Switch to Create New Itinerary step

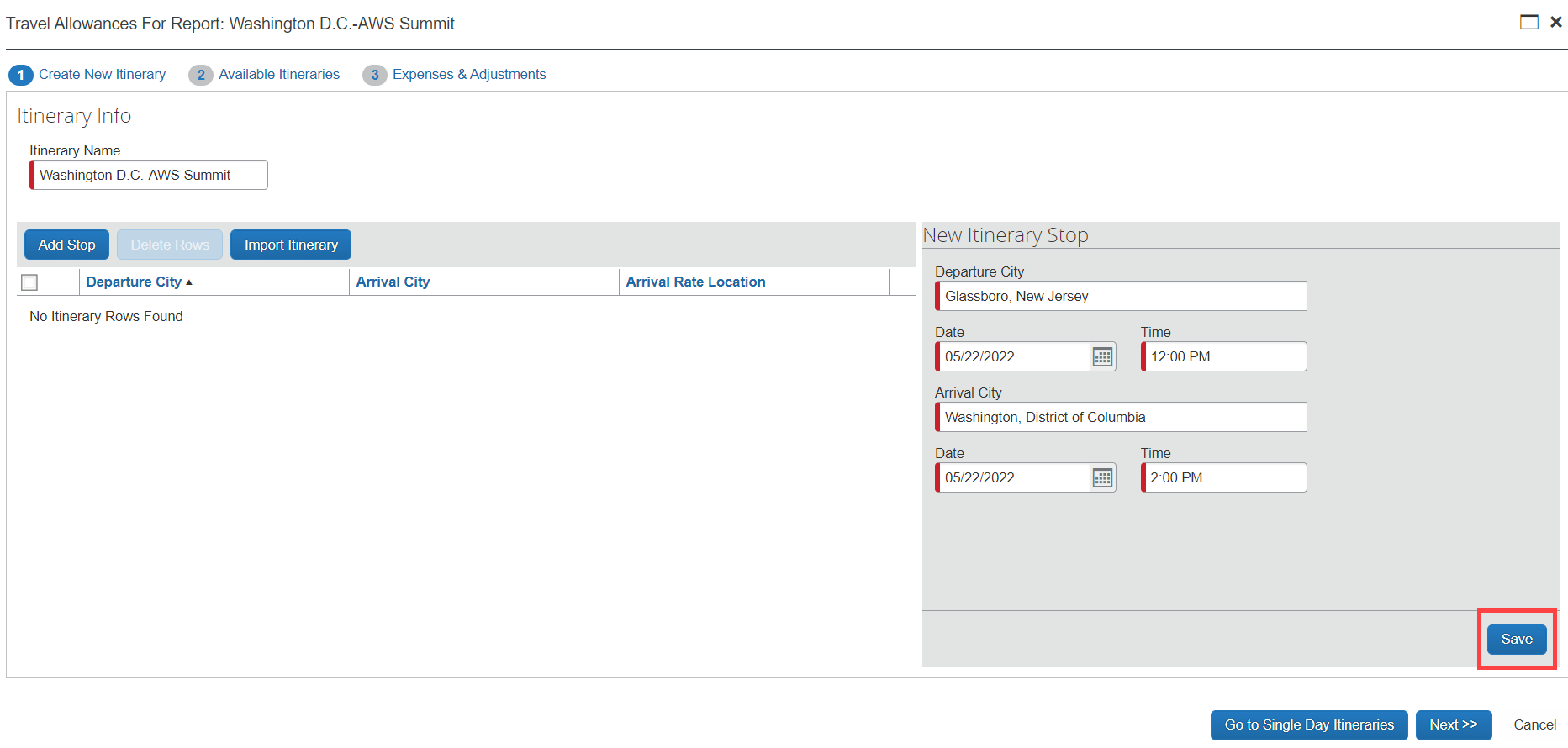coord(87,74)
